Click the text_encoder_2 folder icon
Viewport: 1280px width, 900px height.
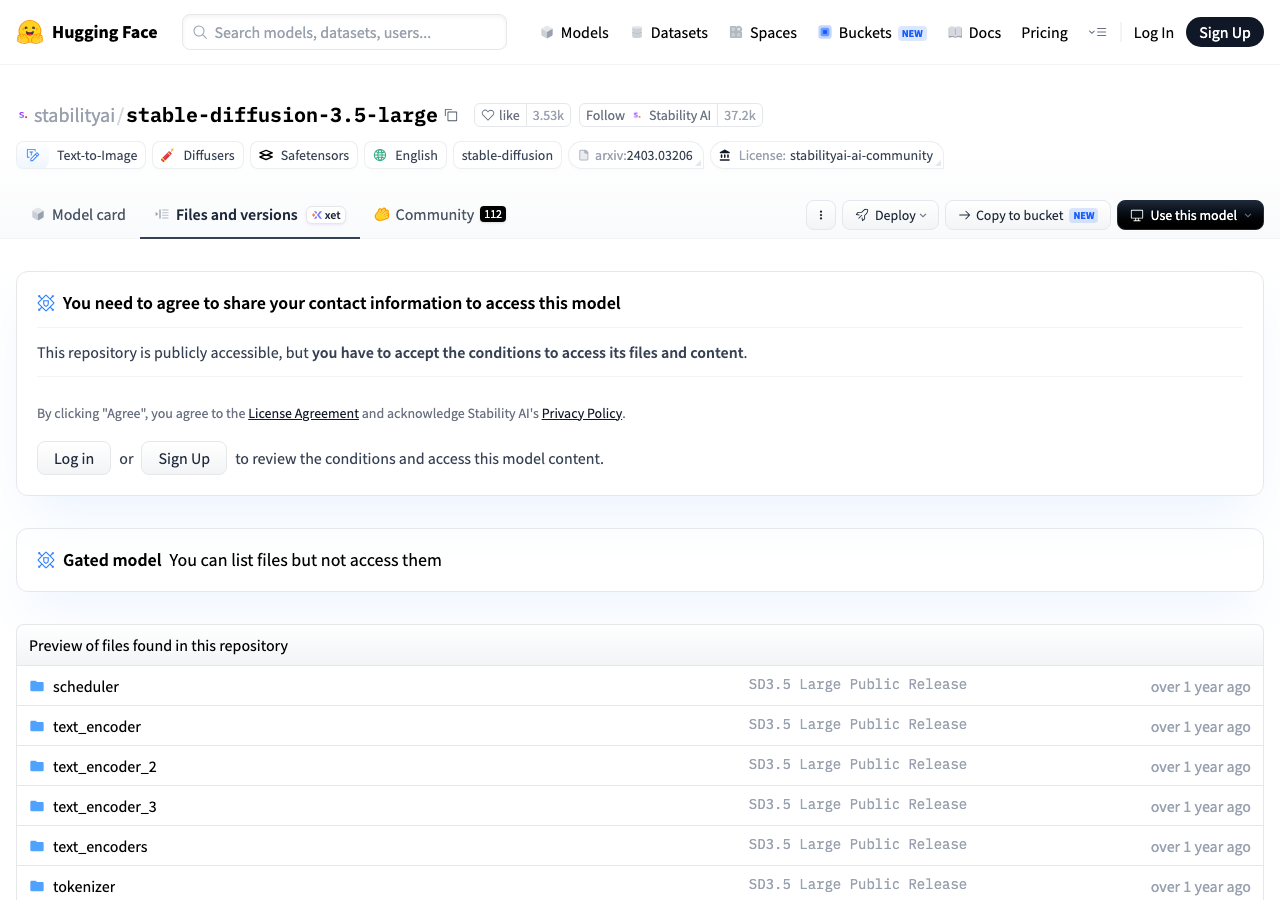[x=37, y=766]
